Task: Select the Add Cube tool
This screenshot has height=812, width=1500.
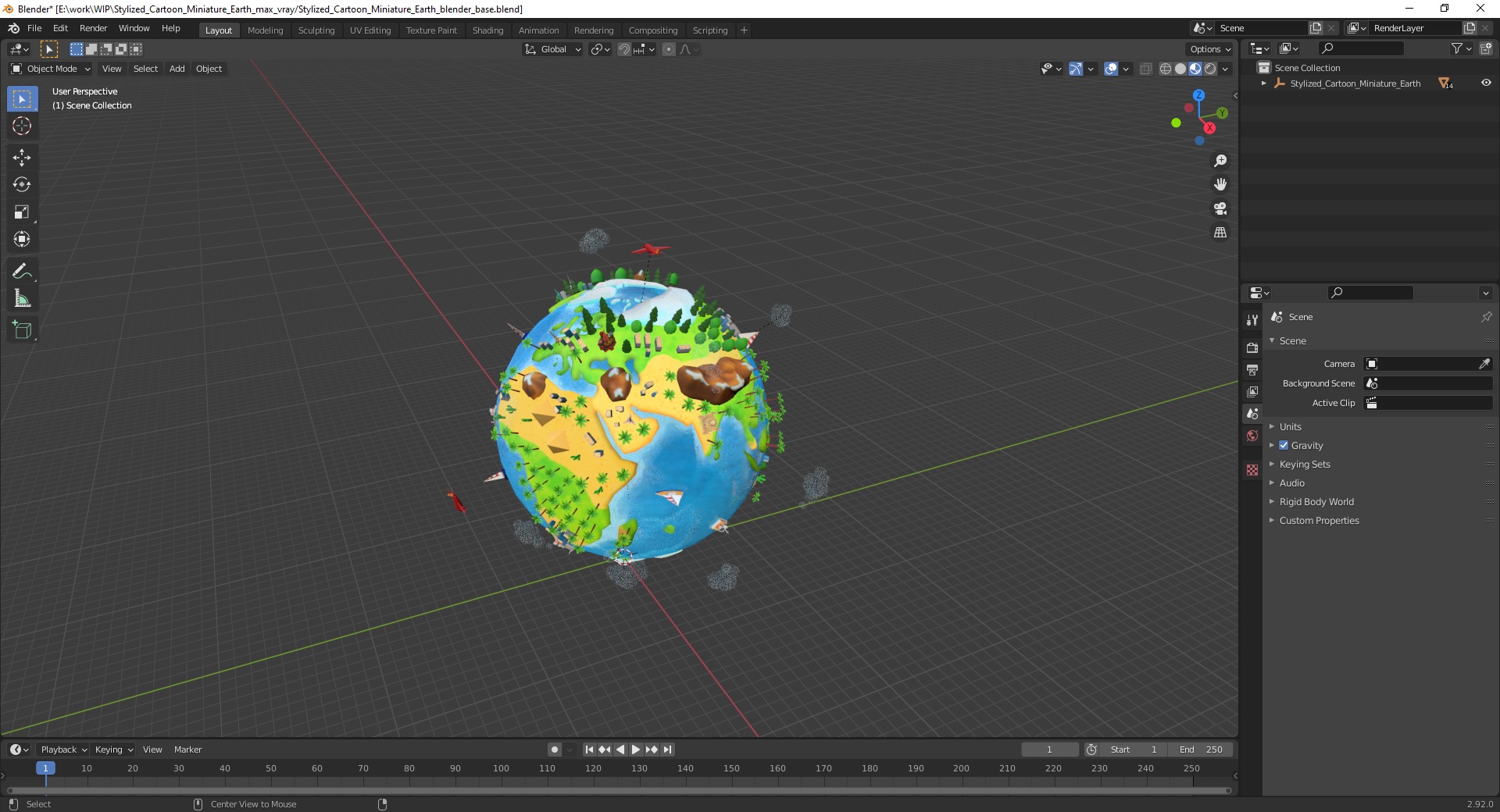Action: (22, 330)
